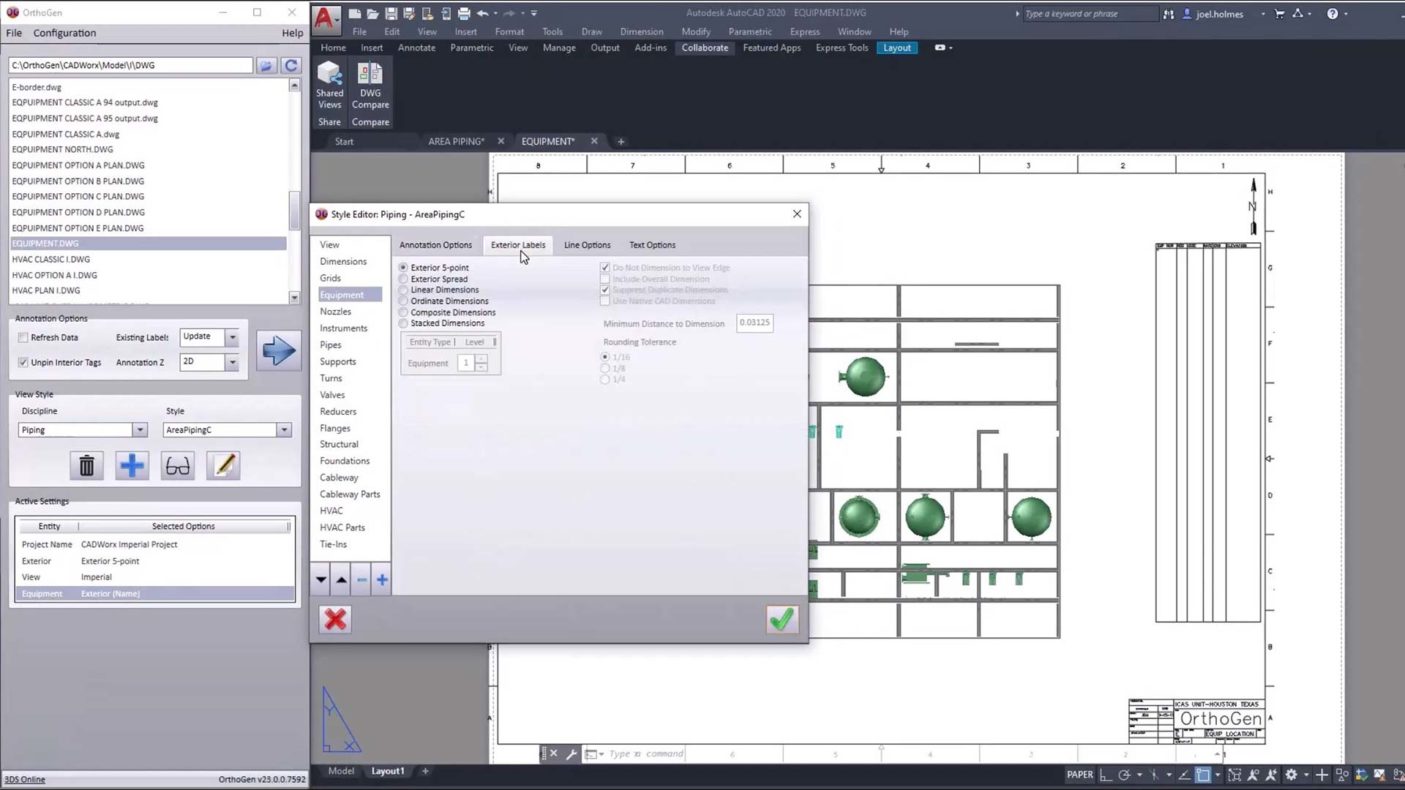Switch to the Annotation Options tab
The width and height of the screenshot is (1405, 790).
pos(436,245)
